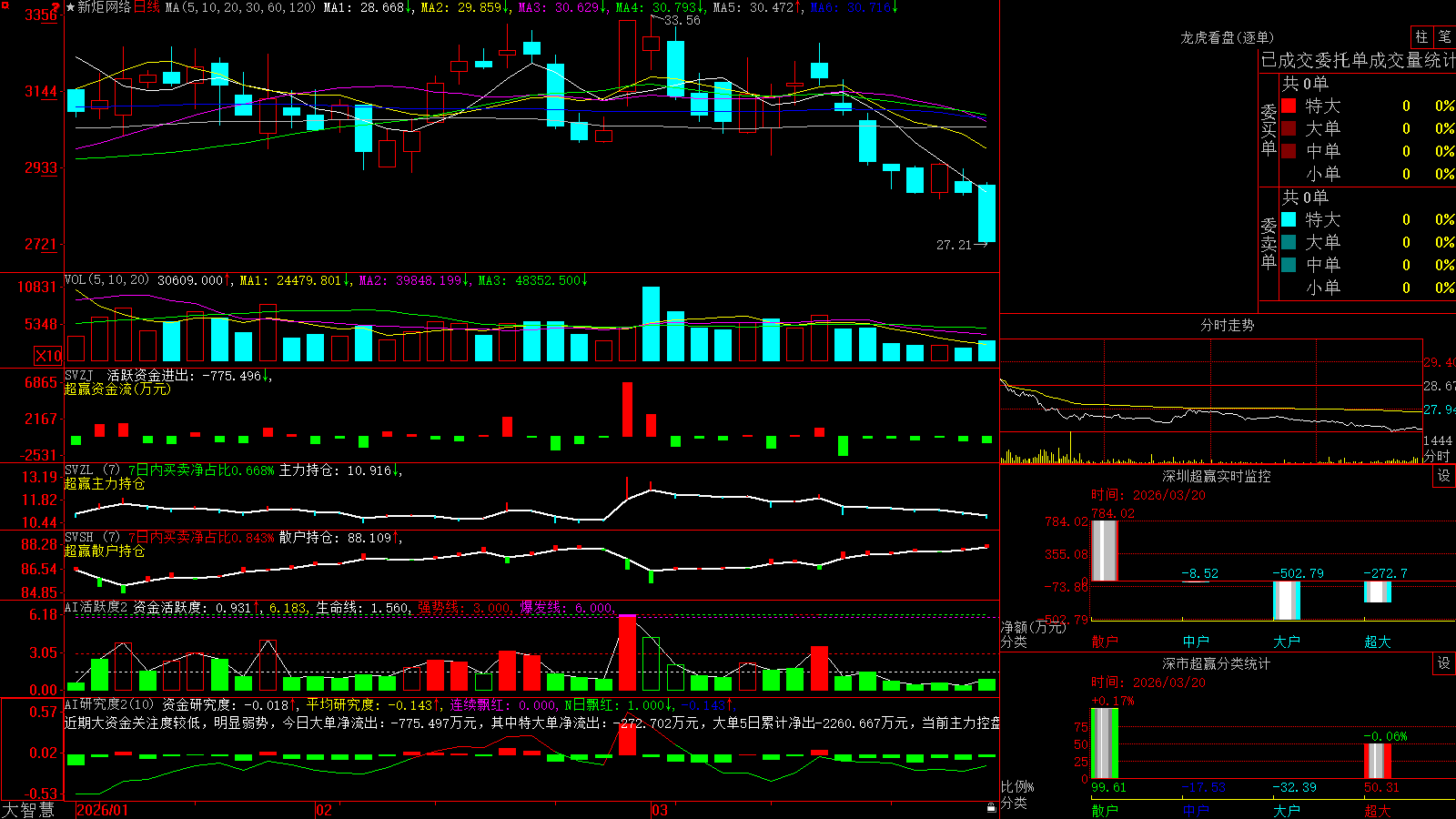Select the SVZL (7) indicator label
The height and width of the screenshot is (819, 1456).
click(x=92, y=470)
